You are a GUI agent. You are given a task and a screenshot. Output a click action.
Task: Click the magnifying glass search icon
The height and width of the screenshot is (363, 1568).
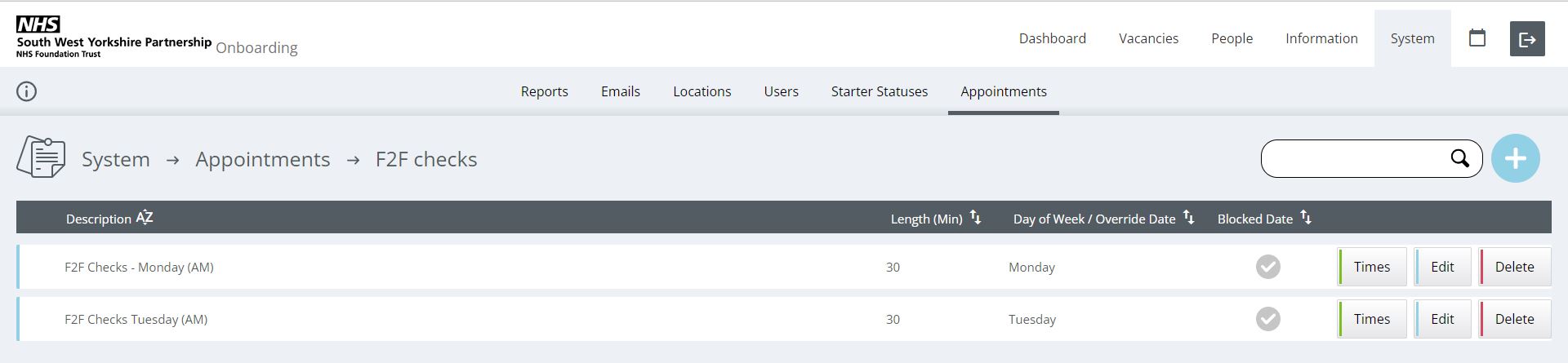click(x=1459, y=158)
